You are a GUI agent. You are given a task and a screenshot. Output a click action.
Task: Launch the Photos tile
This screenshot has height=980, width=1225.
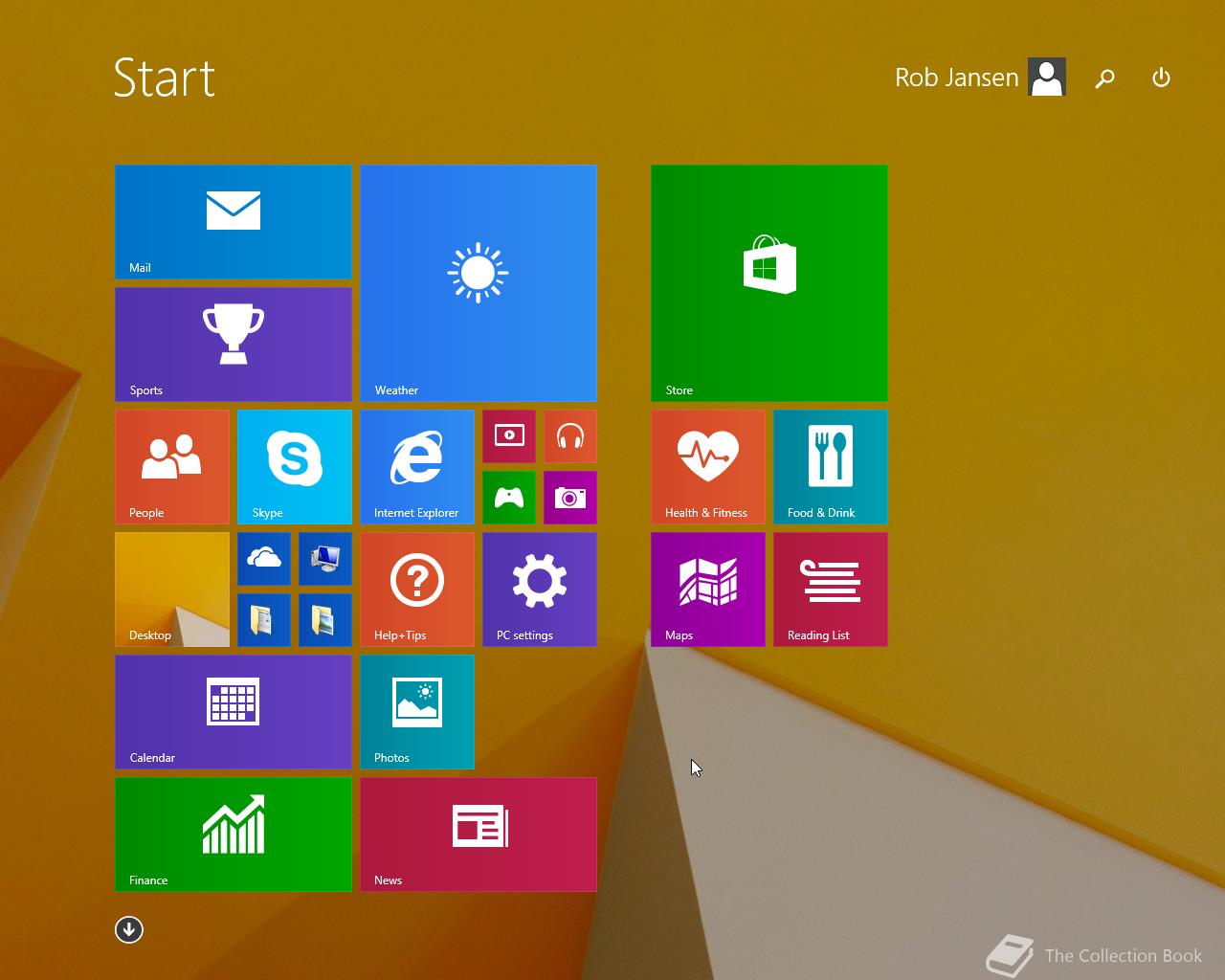(417, 712)
